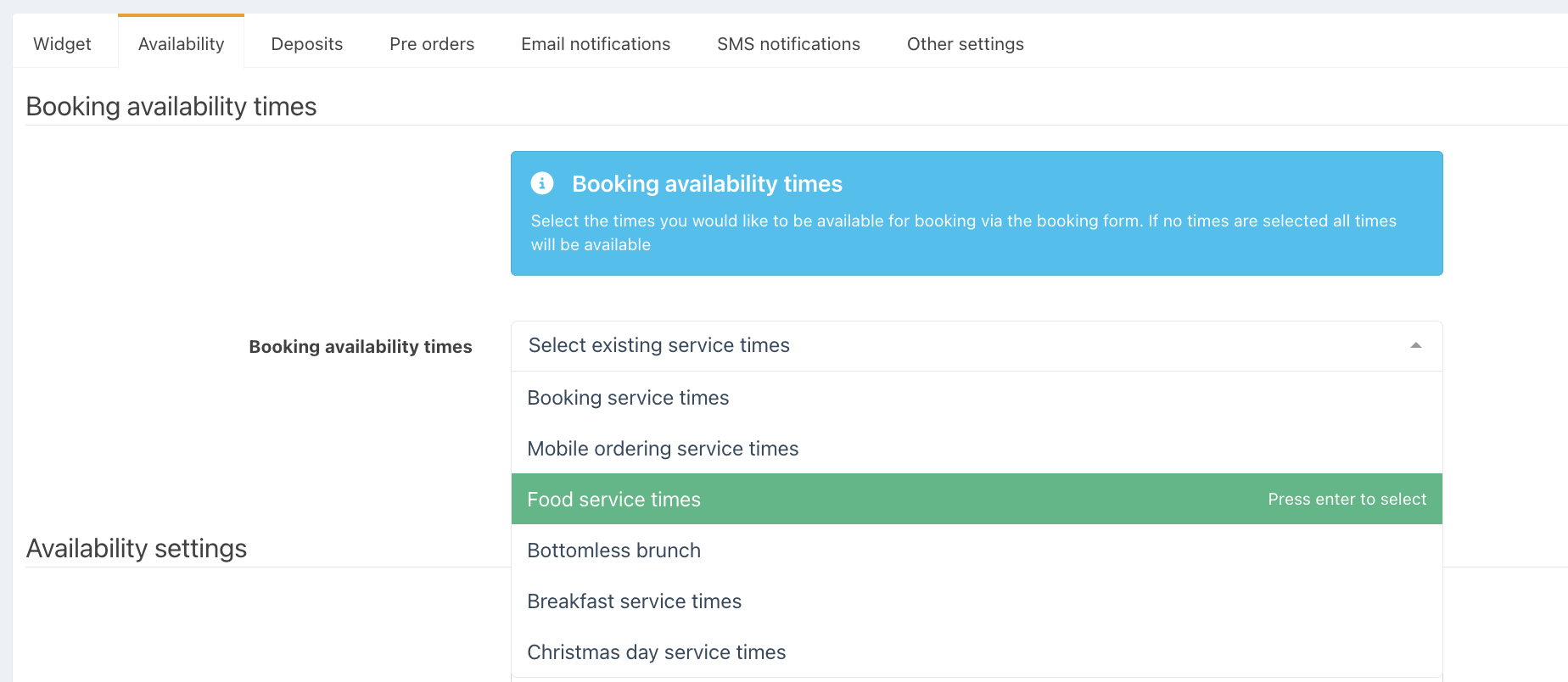Image resolution: width=1568 pixels, height=682 pixels.
Task: Click the Availability settings heading
Action: click(137, 549)
